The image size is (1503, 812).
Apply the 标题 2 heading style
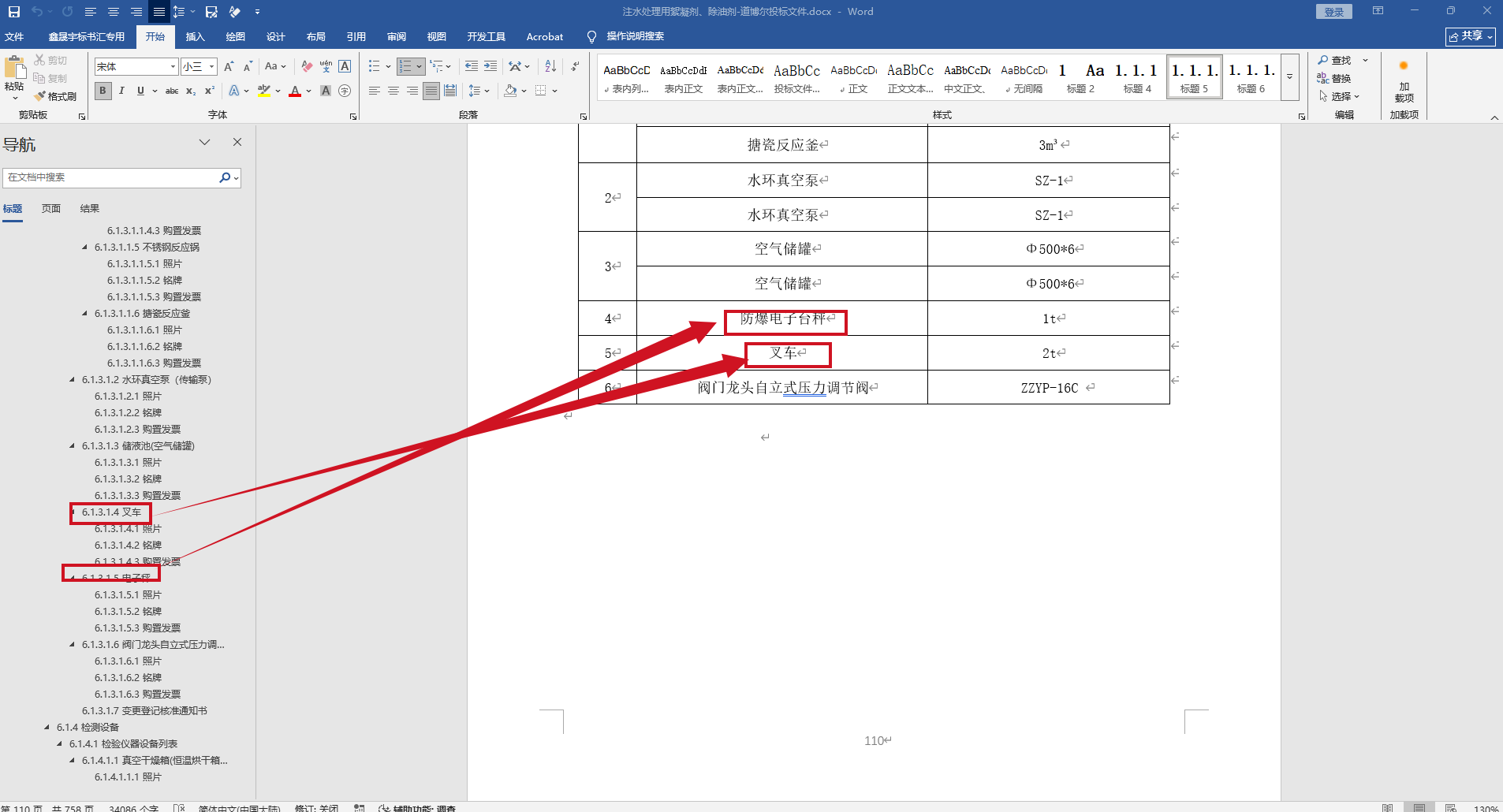(1080, 76)
